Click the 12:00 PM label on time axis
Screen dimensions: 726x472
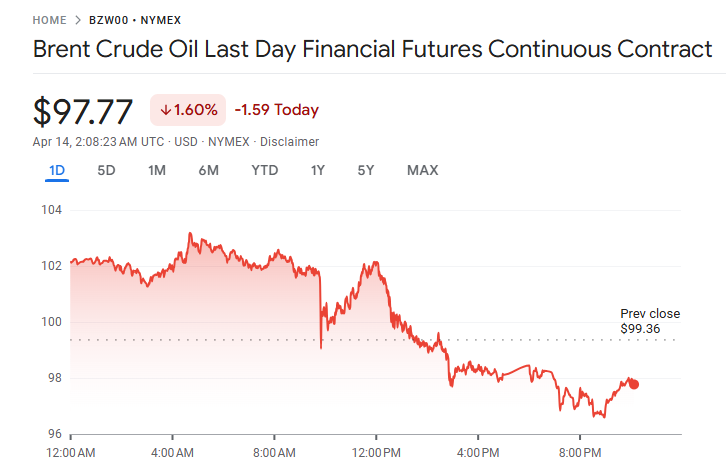[376, 453]
